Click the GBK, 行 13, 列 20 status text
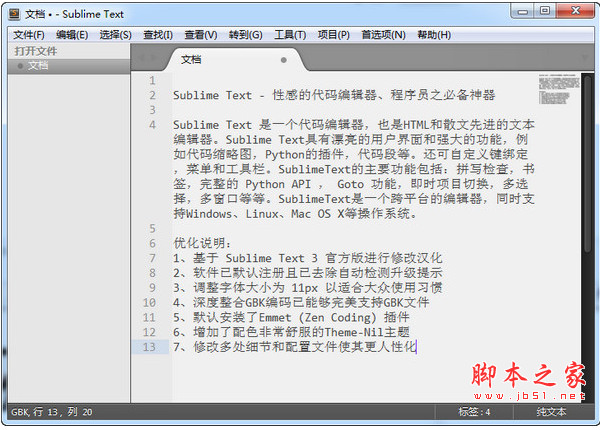The height and width of the screenshot is (430, 600). [52, 412]
